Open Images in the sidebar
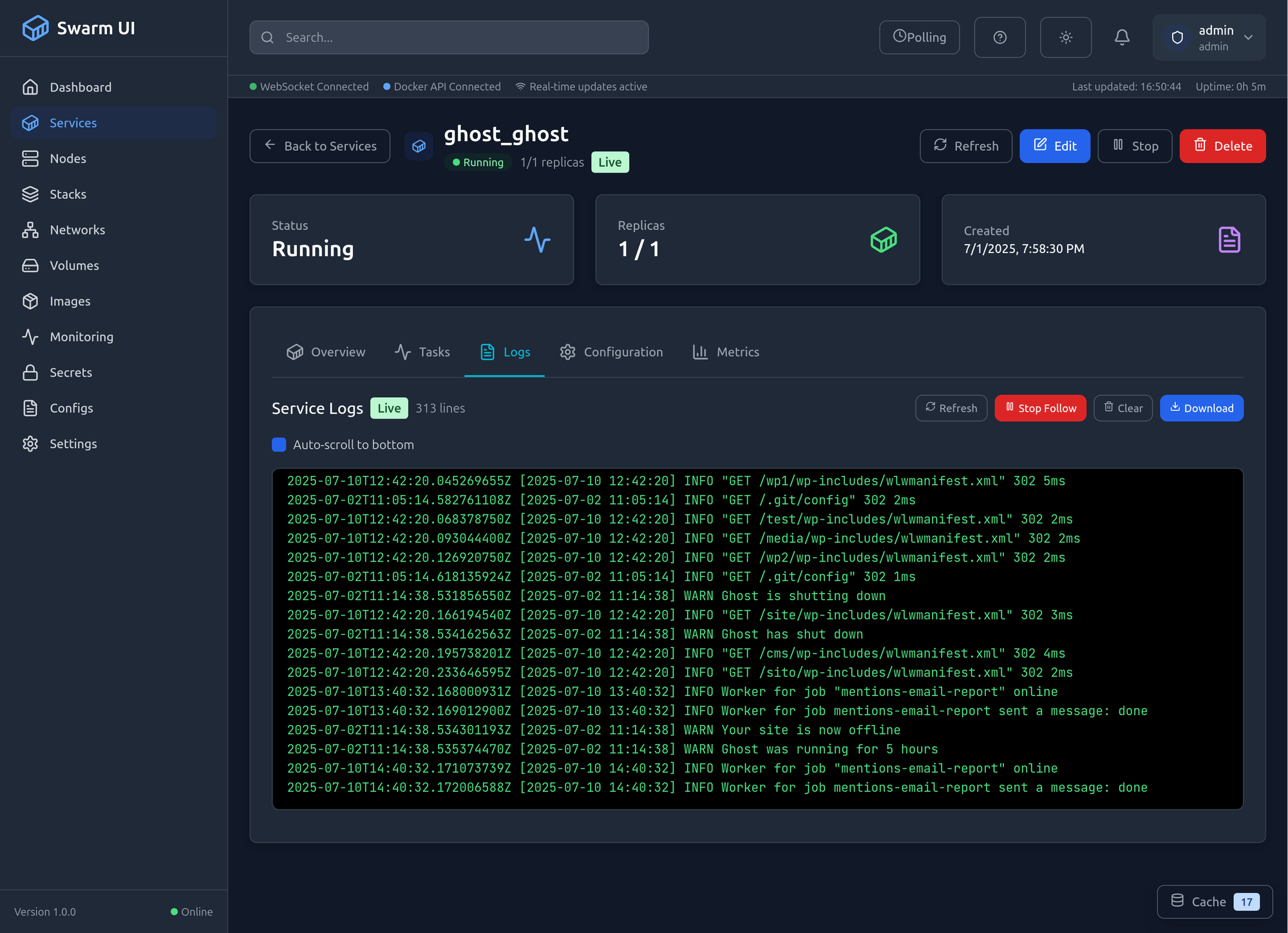This screenshot has width=1288, height=933. point(113,301)
